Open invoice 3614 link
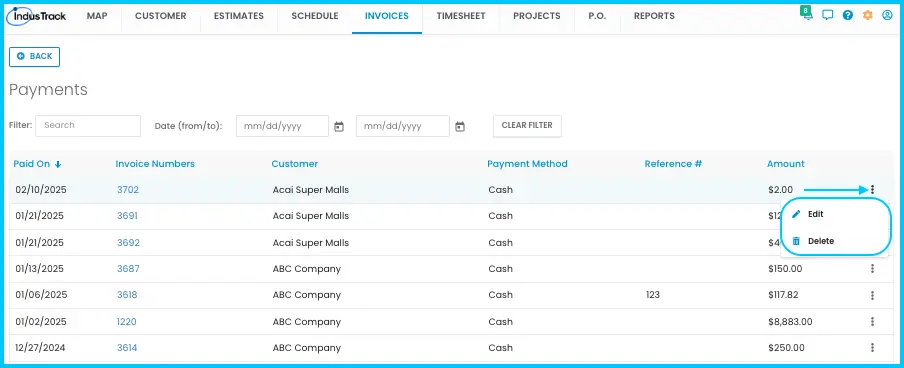Image resolution: width=904 pixels, height=368 pixels. click(127, 348)
